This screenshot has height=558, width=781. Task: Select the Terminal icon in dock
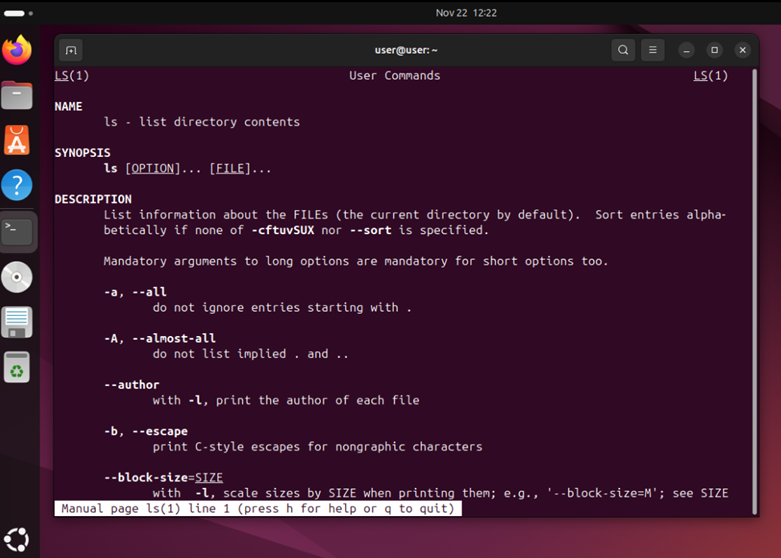(x=17, y=231)
